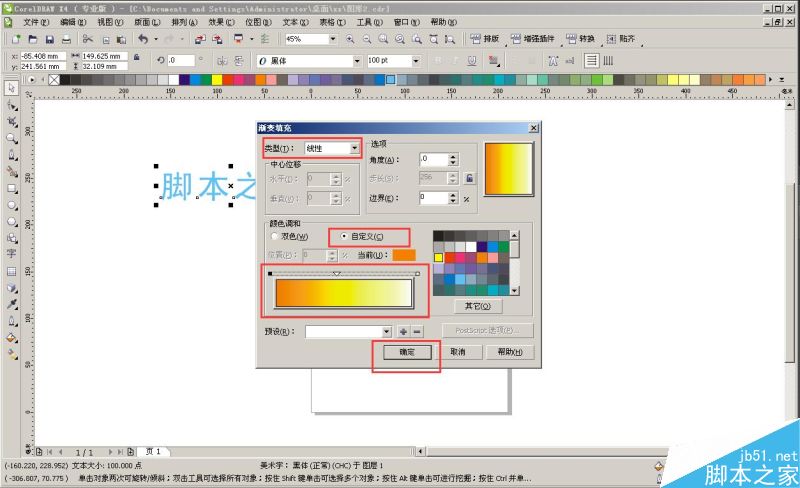
Task: Click the no-fill X swatch on palette bar
Action: 54,80
